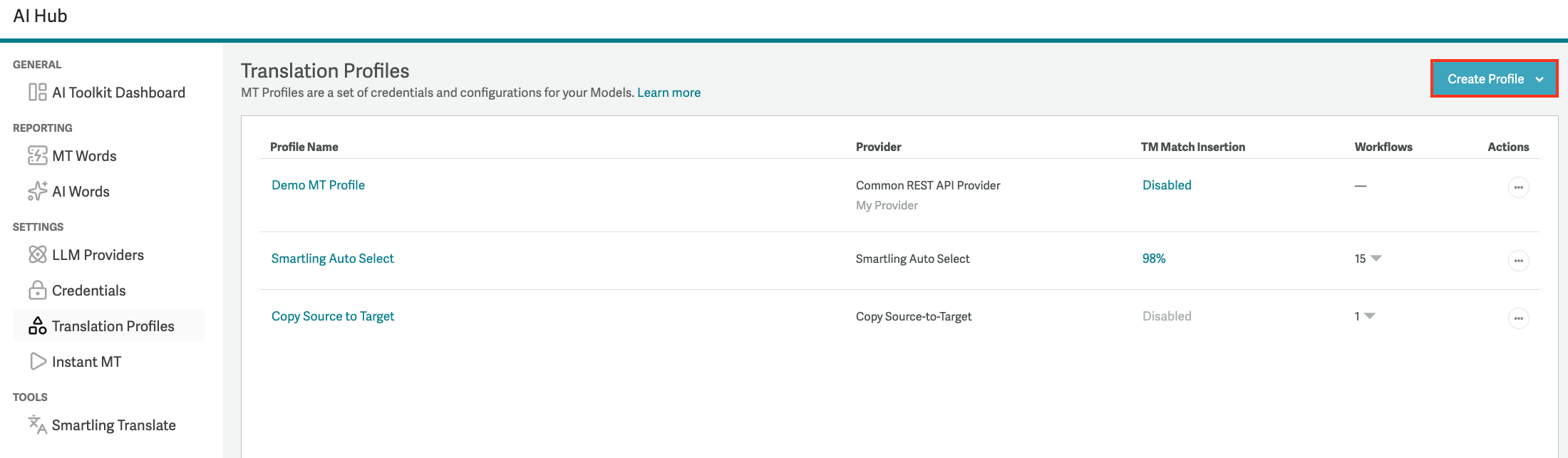Click the Smartling Translate icon
The width and height of the screenshot is (1568, 458).
coord(37,425)
